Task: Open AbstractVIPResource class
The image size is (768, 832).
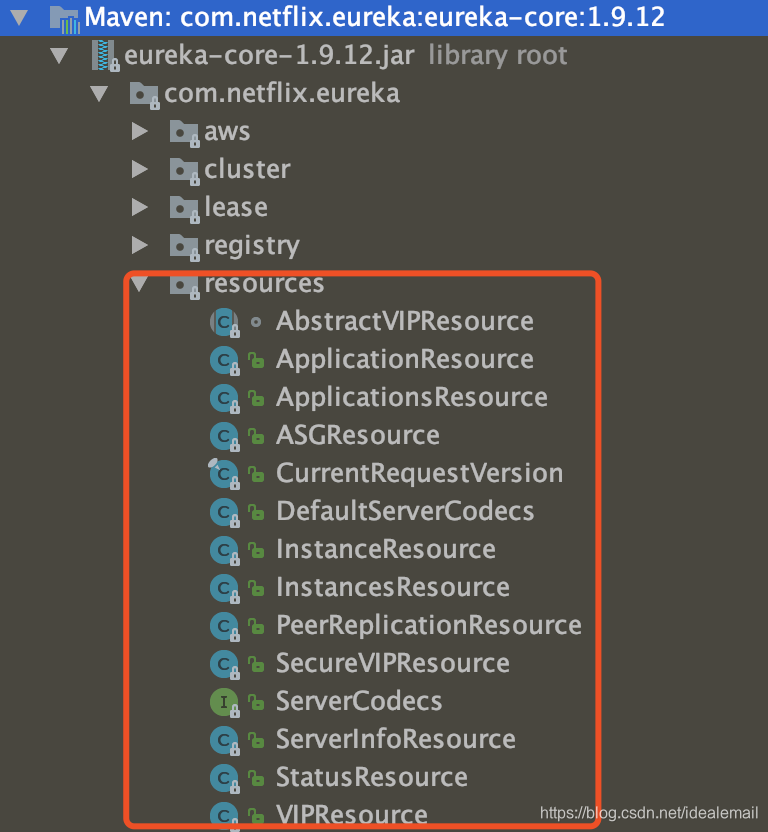Action: click(405, 322)
